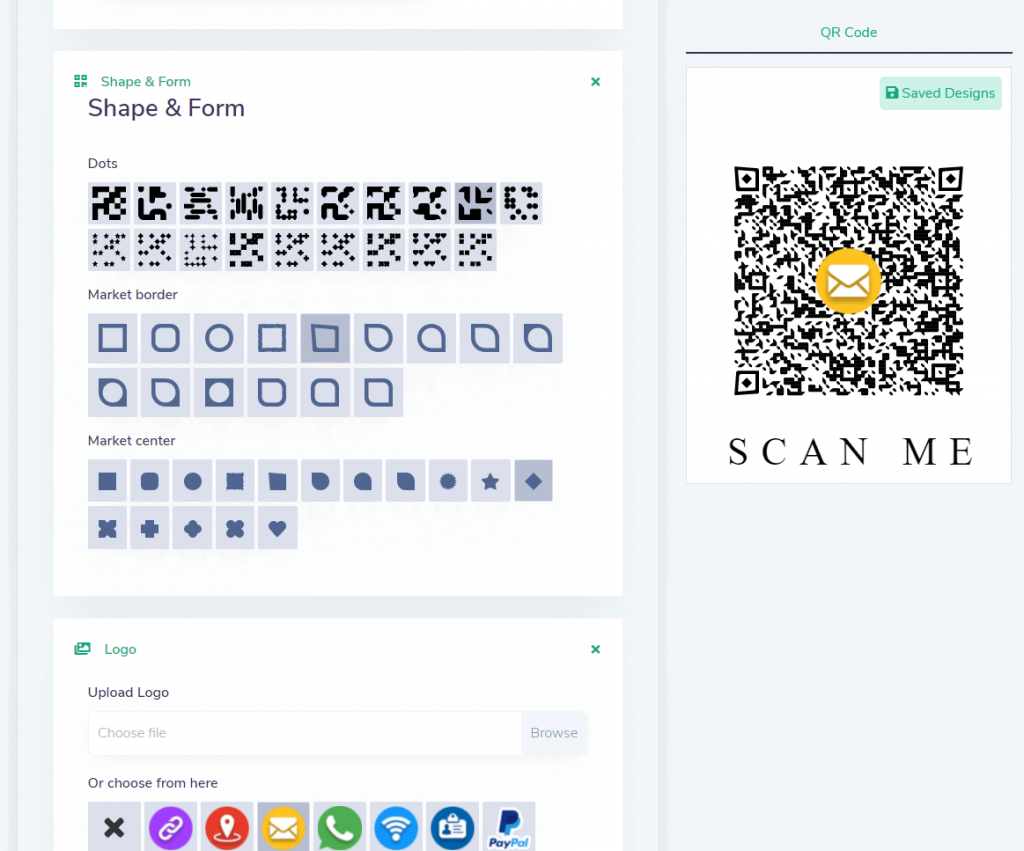Select the skewed square marker border
Screen dimensions: 1024x851
coord(325,338)
